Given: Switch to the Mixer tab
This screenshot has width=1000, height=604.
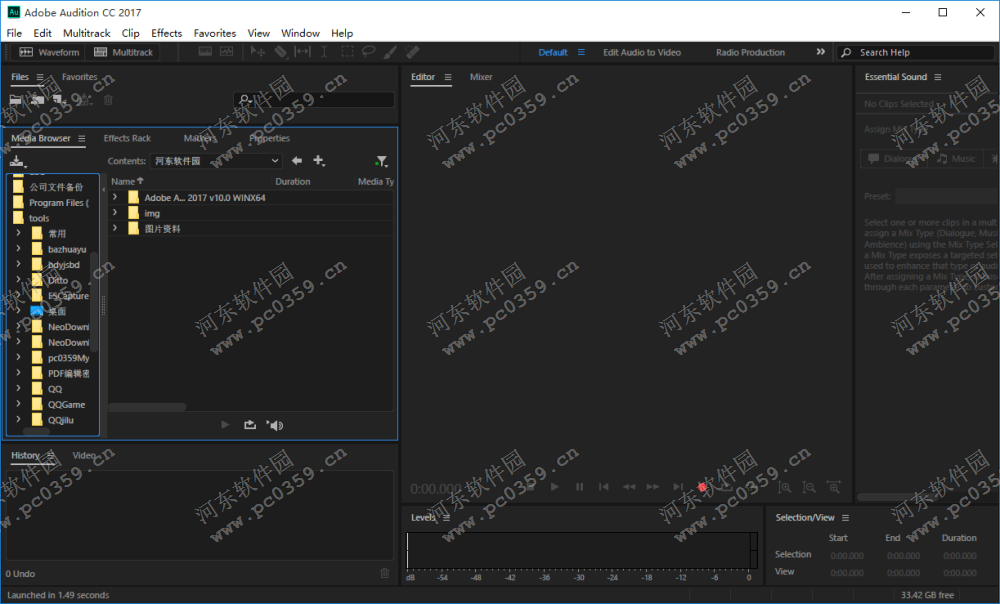Looking at the screenshot, I should tap(481, 76).
